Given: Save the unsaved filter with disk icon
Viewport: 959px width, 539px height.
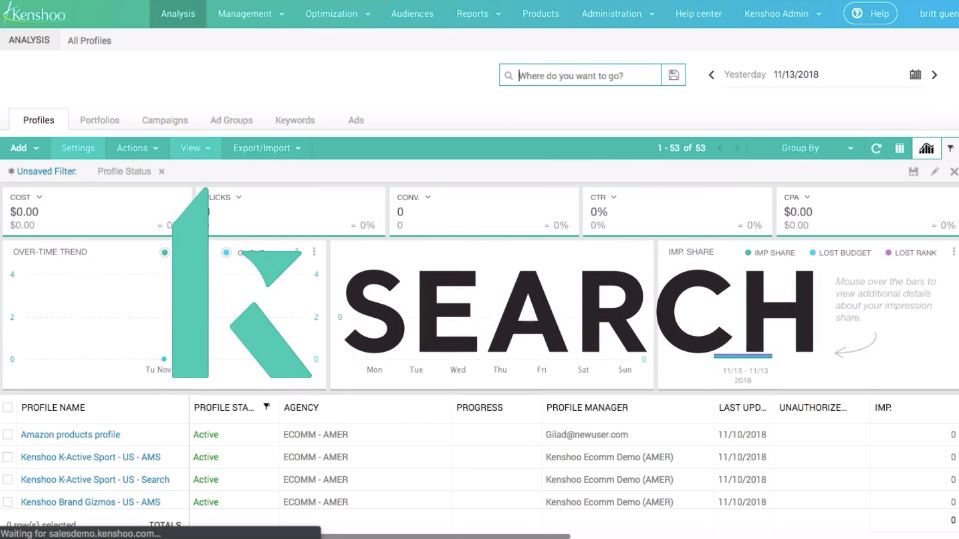Looking at the screenshot, I should click(x=913, y=172).
